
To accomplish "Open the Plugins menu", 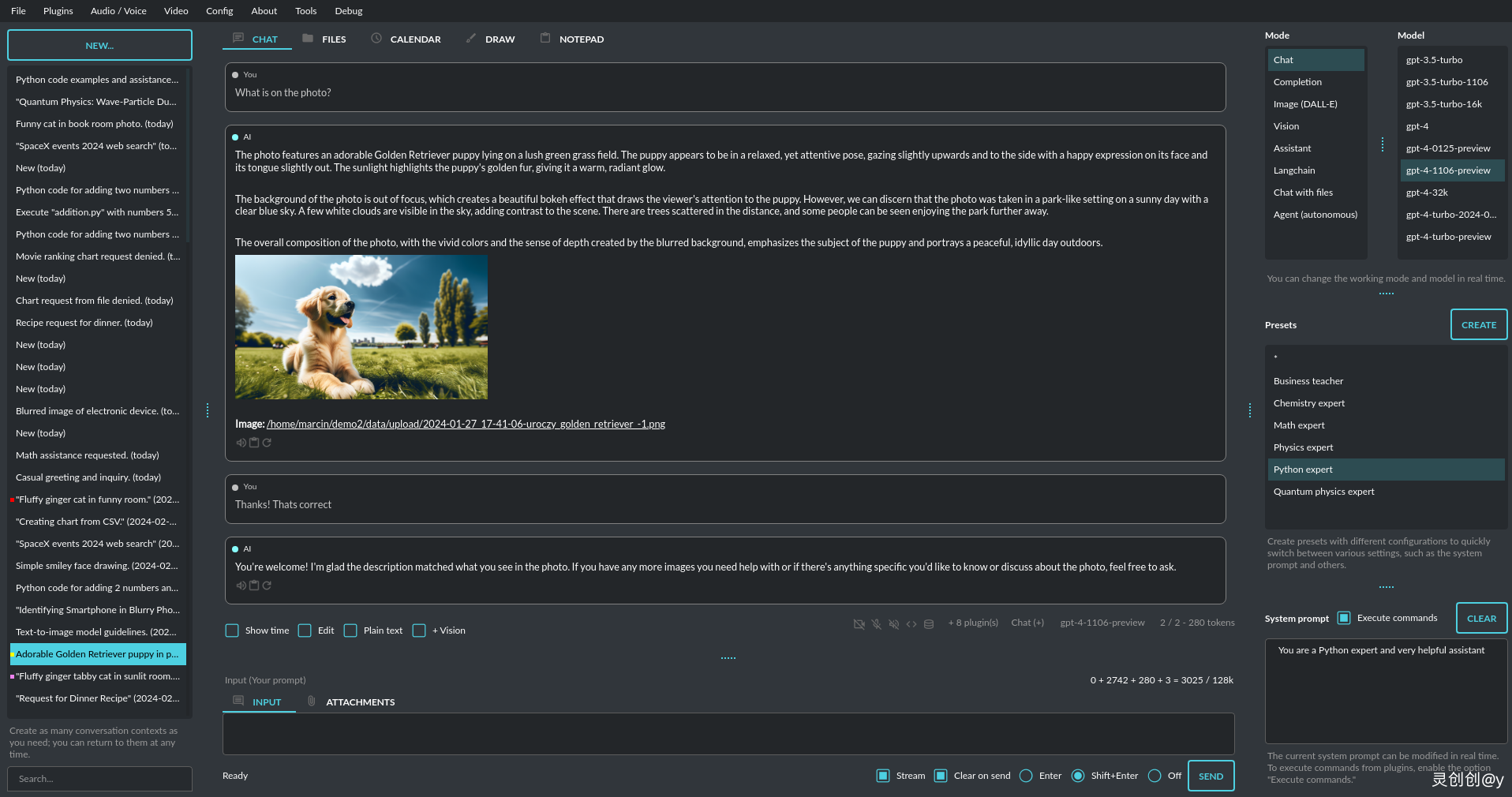I will click(58, 11).
